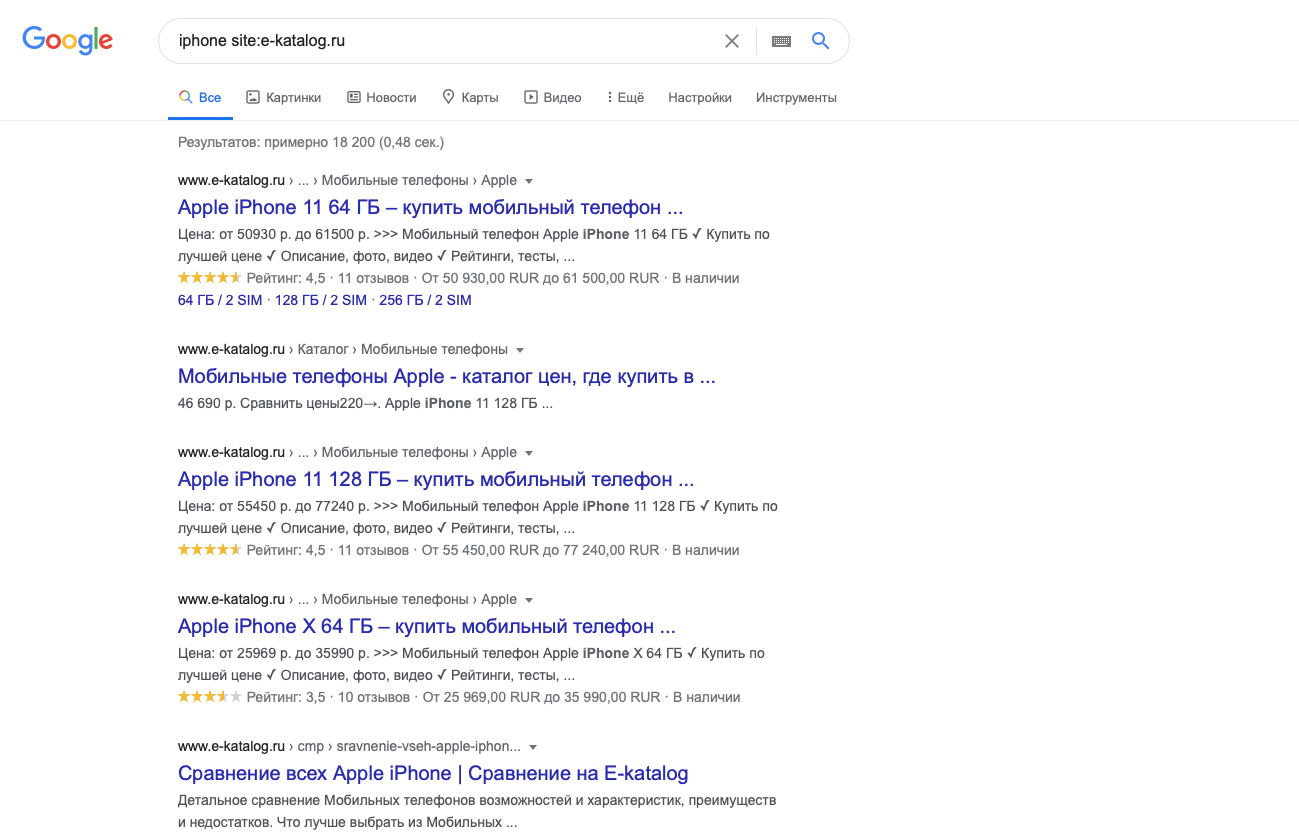1299x835 pixels.
Task: Switch to the Новости tab
Action: pyautogui.click(x=382, y=98)
